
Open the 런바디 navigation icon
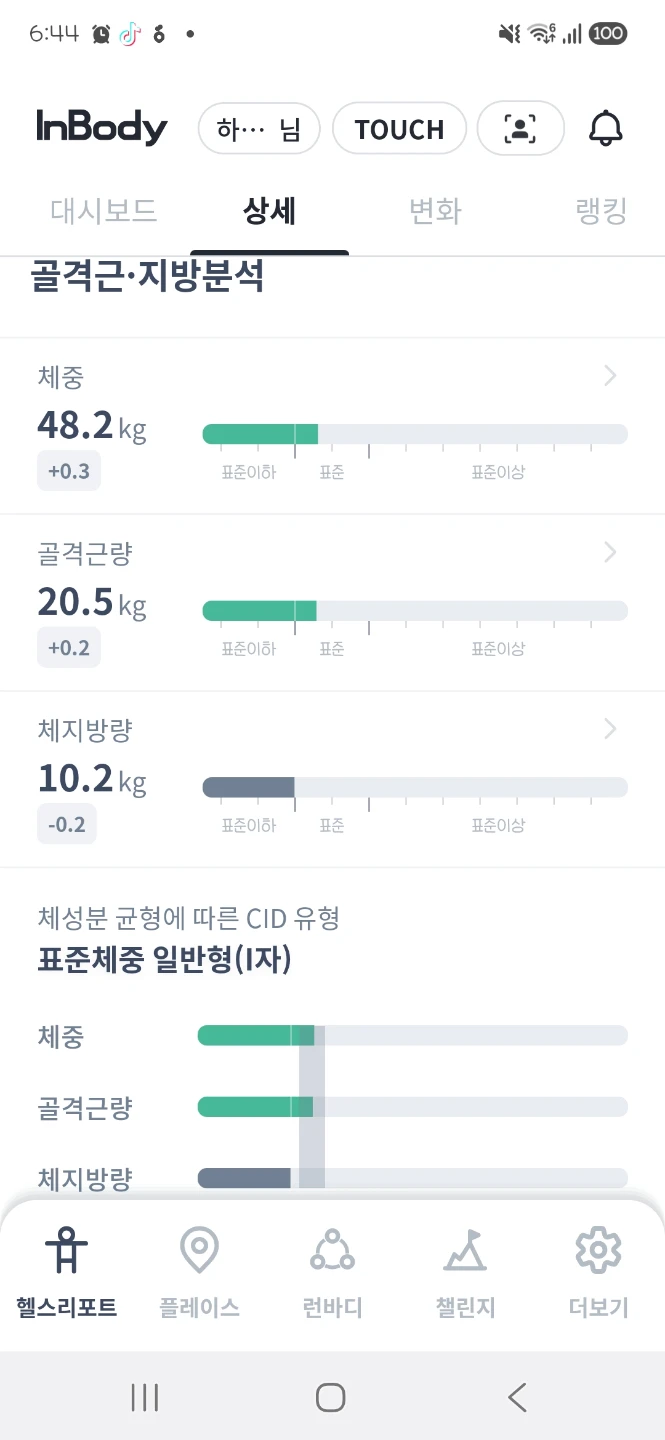(332, 1249)
